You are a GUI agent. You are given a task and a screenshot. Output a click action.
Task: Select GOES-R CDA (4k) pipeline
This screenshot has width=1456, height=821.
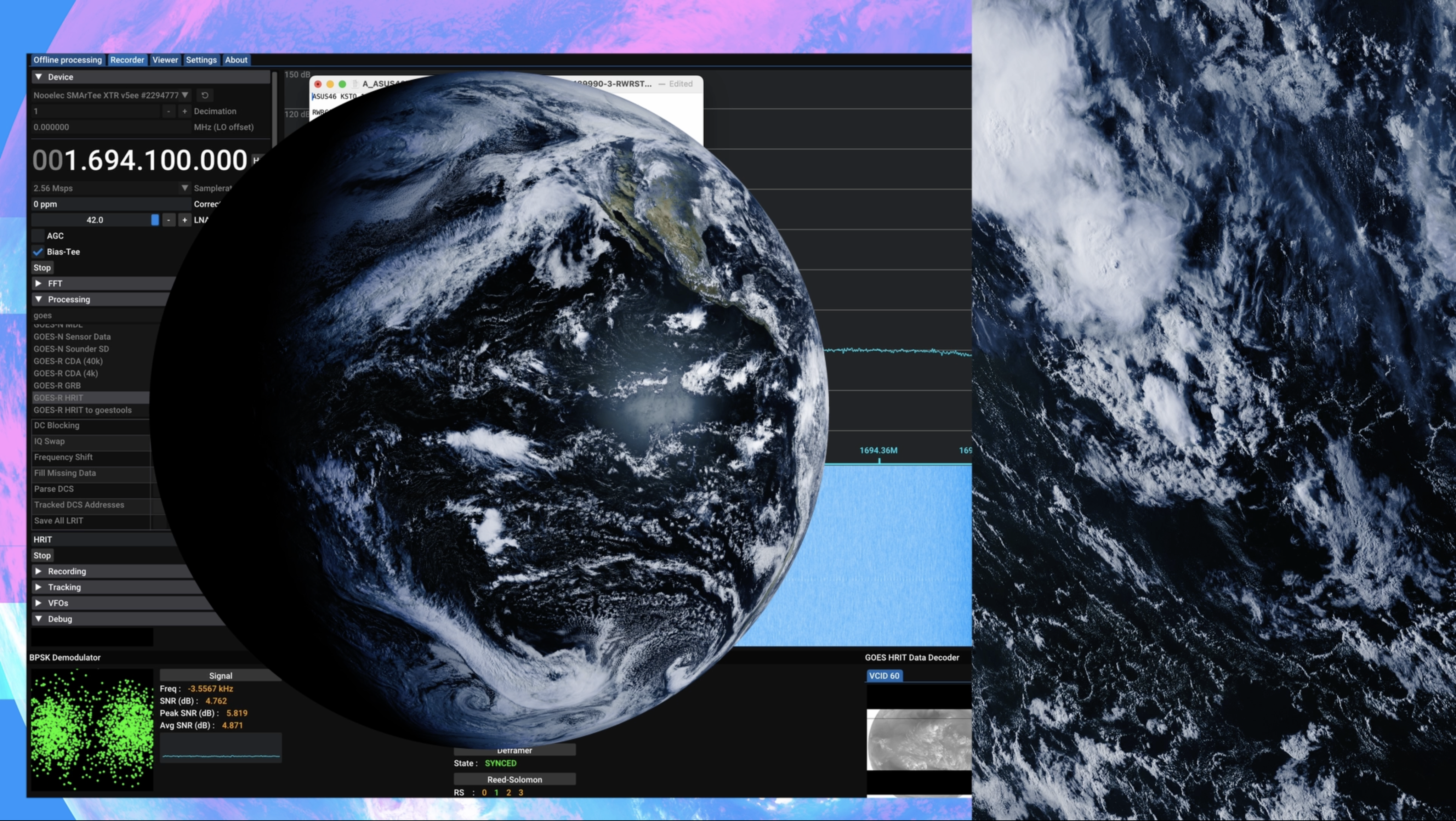click(x=66, y=374)
